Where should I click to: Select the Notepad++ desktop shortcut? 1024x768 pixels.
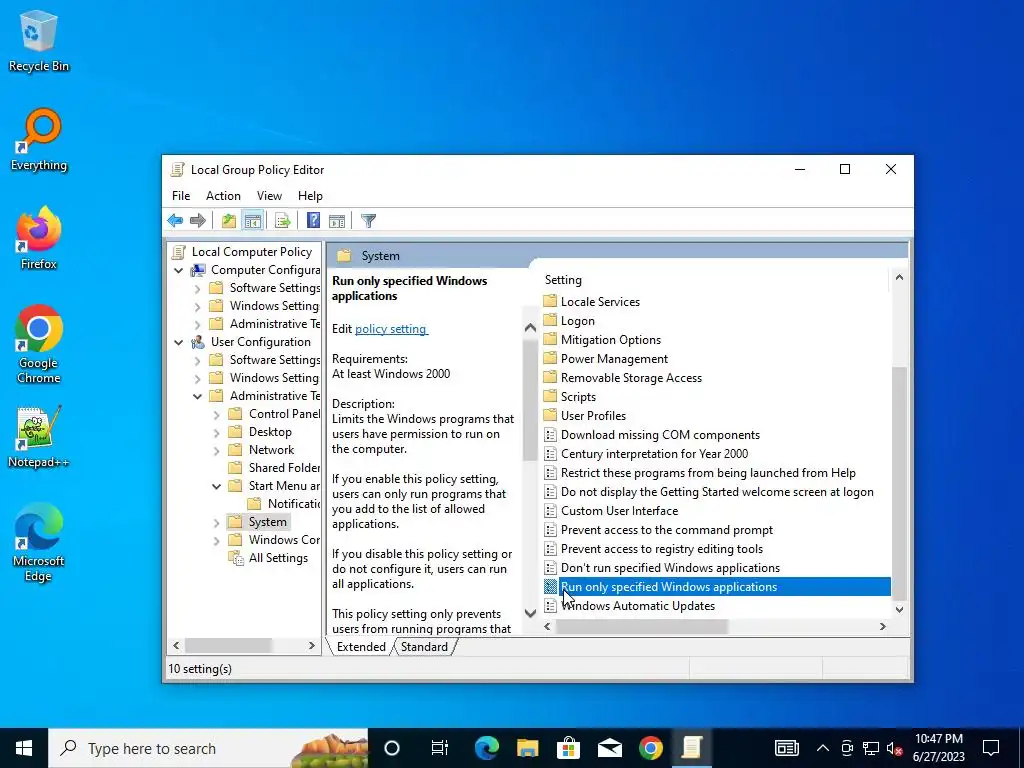coord(39,436)
